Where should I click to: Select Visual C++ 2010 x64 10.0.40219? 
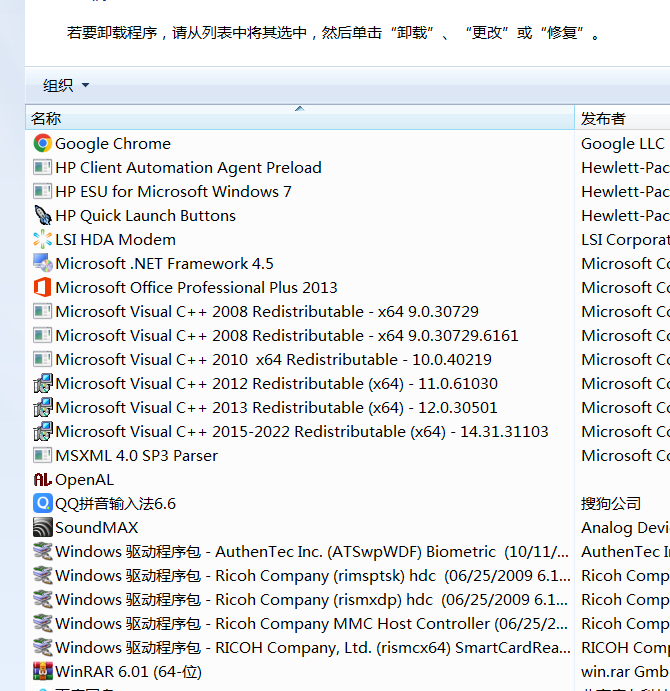(273, 359)
